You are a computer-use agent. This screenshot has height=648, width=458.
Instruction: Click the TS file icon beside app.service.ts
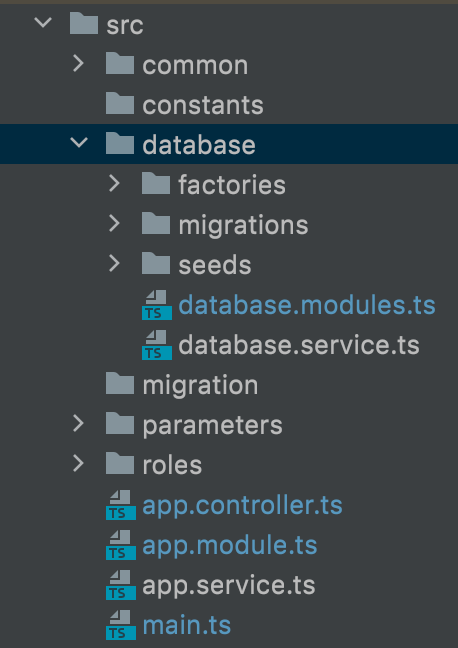[x=121, y=585]
